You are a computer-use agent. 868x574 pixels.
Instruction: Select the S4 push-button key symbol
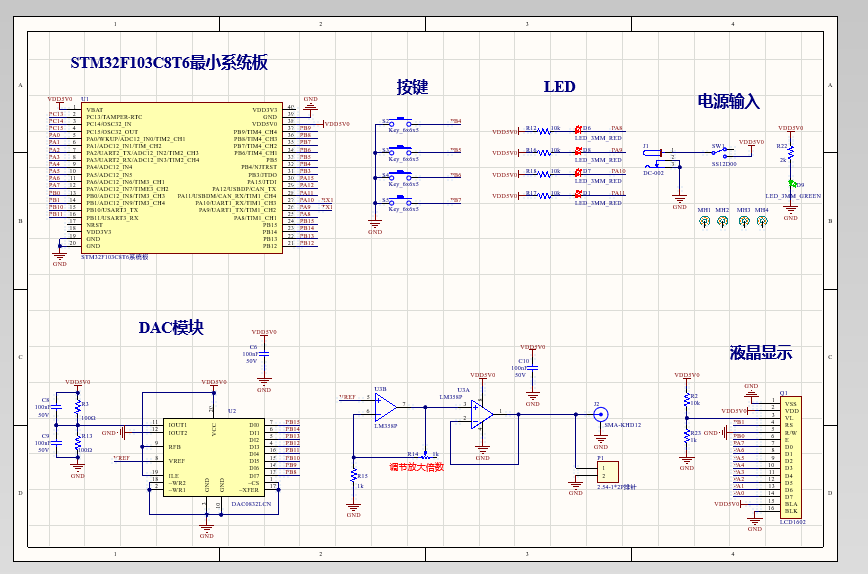(x=401, y=176)
